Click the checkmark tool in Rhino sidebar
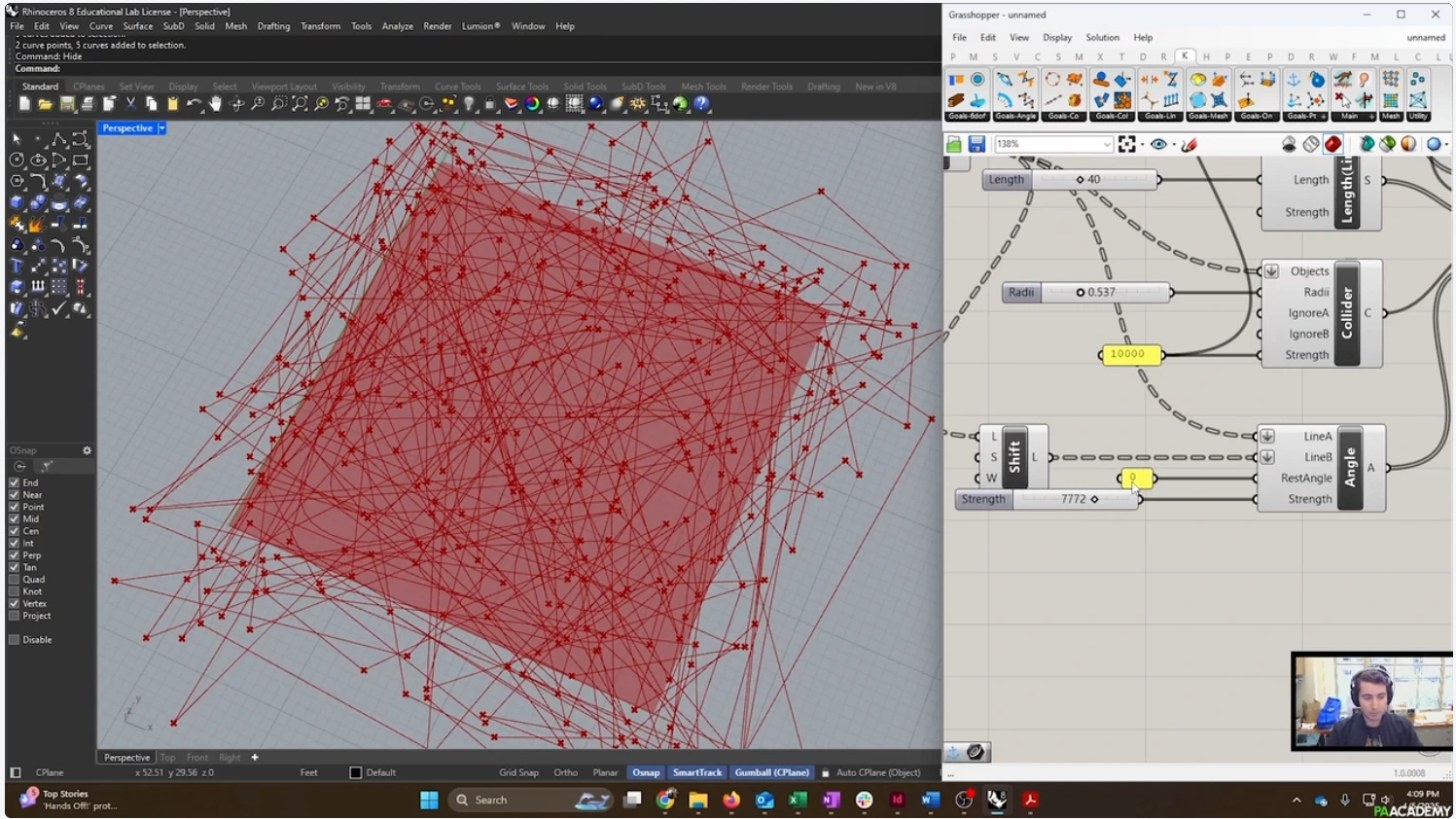The image size is (1456, 819). (59, 308)
